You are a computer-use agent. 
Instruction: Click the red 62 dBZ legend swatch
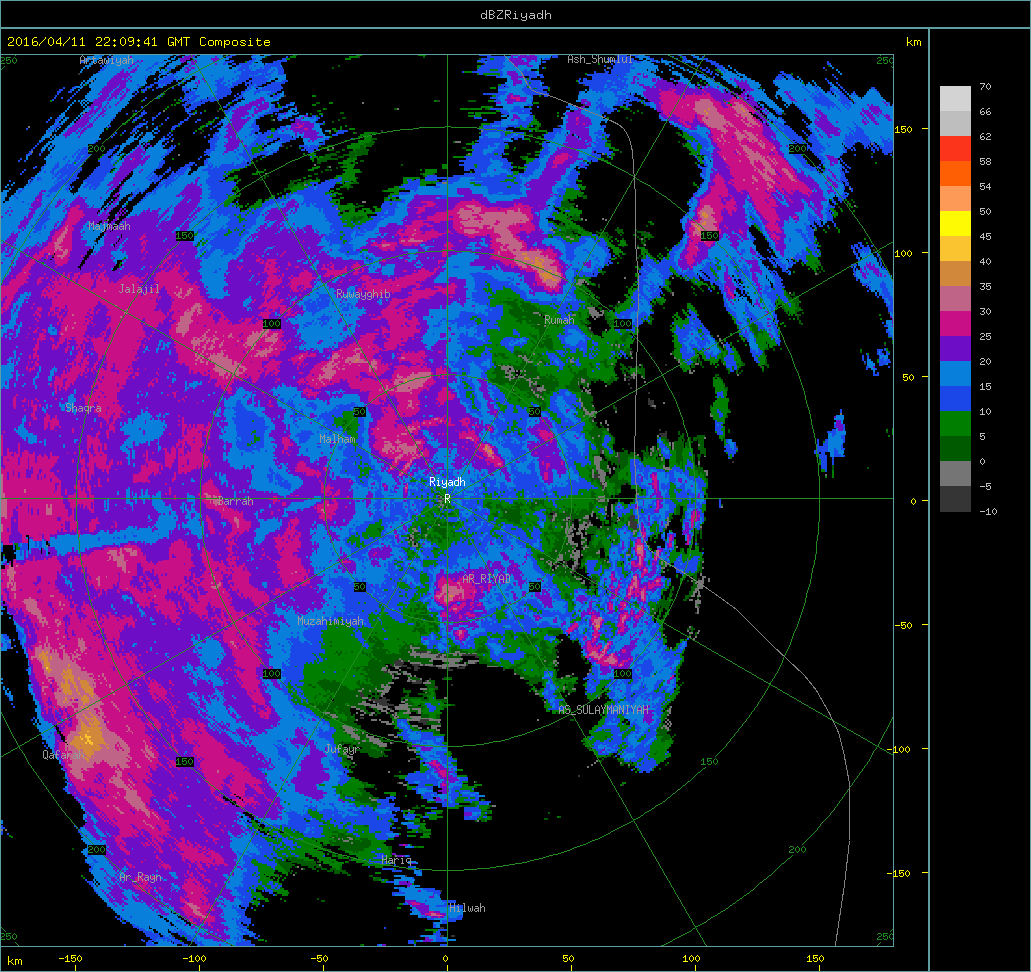click(955, 148)
